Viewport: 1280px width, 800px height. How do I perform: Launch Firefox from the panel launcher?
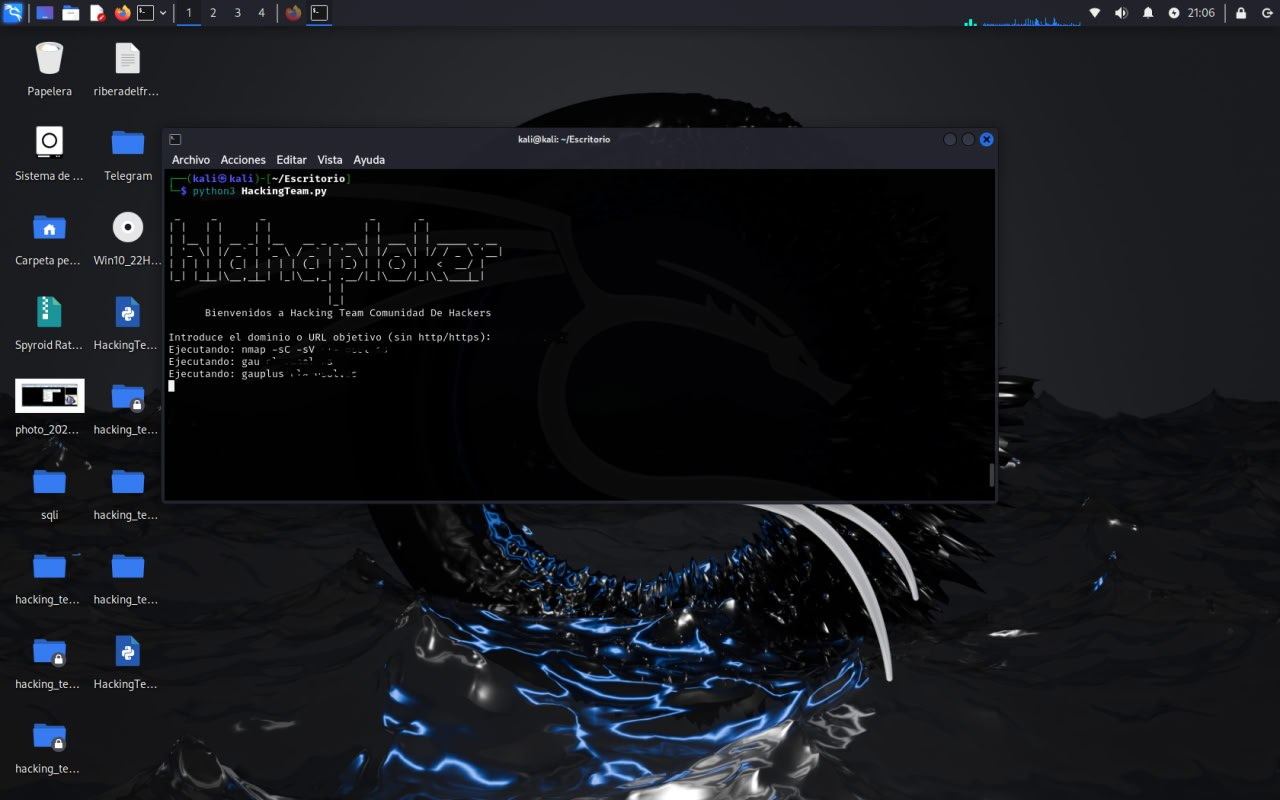(123, 13)
